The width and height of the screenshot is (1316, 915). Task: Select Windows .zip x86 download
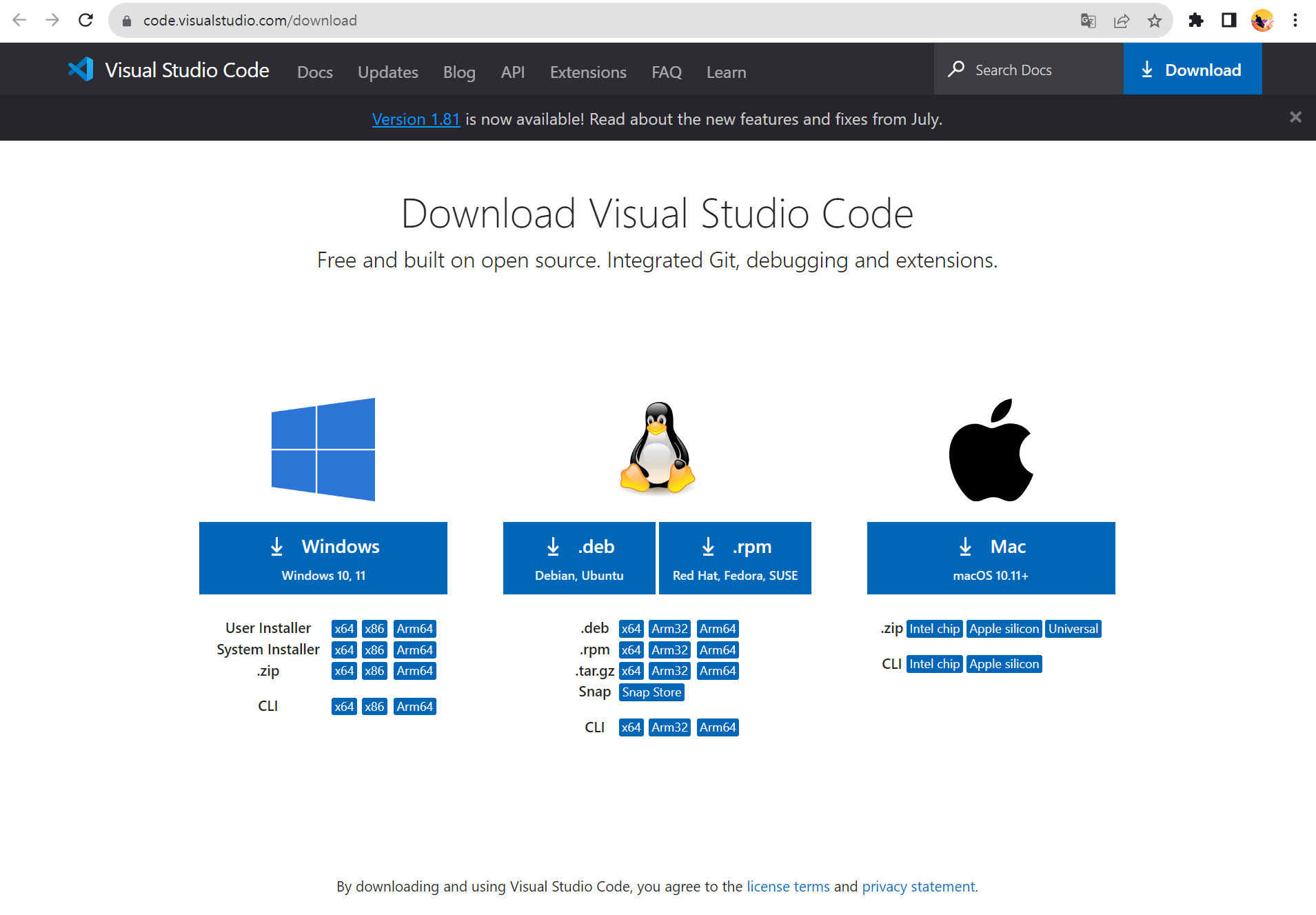point(374,671)
